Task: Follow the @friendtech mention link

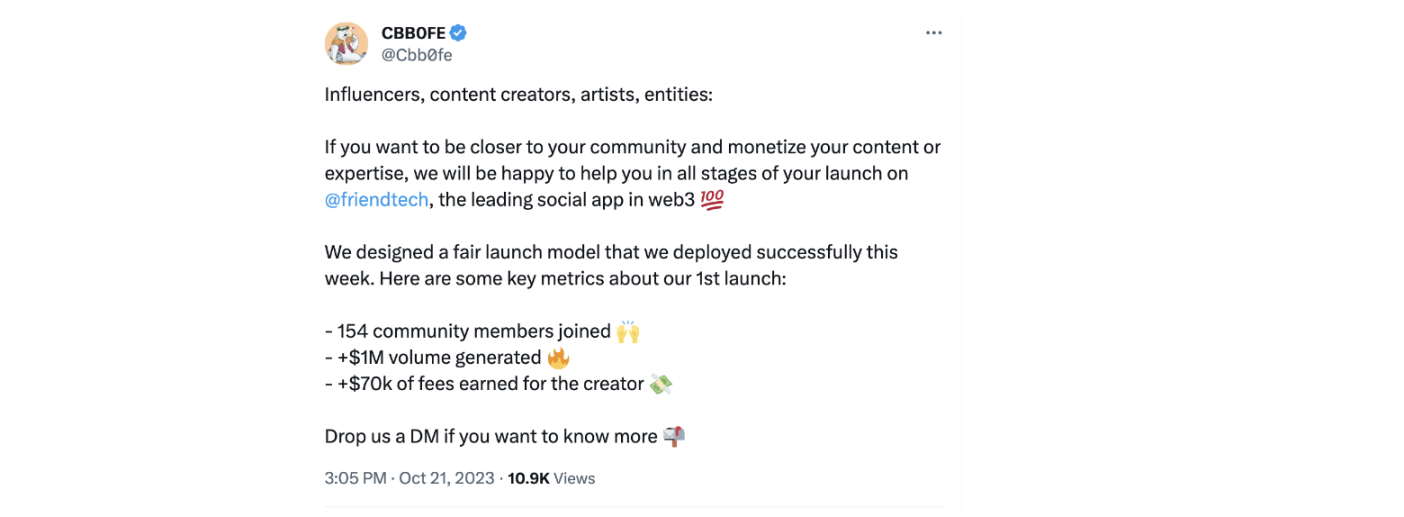Action: point(377,199)
